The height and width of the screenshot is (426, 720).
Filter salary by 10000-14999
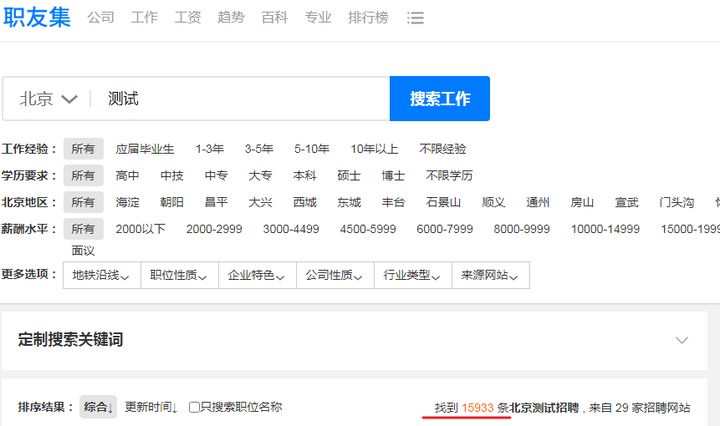click(605, 229)
